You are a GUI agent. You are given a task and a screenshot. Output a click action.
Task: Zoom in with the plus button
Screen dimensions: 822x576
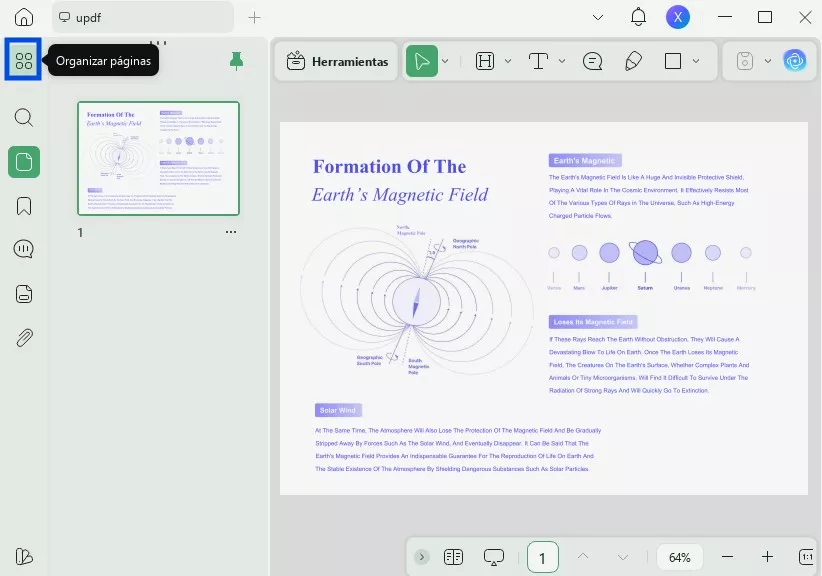767,557
